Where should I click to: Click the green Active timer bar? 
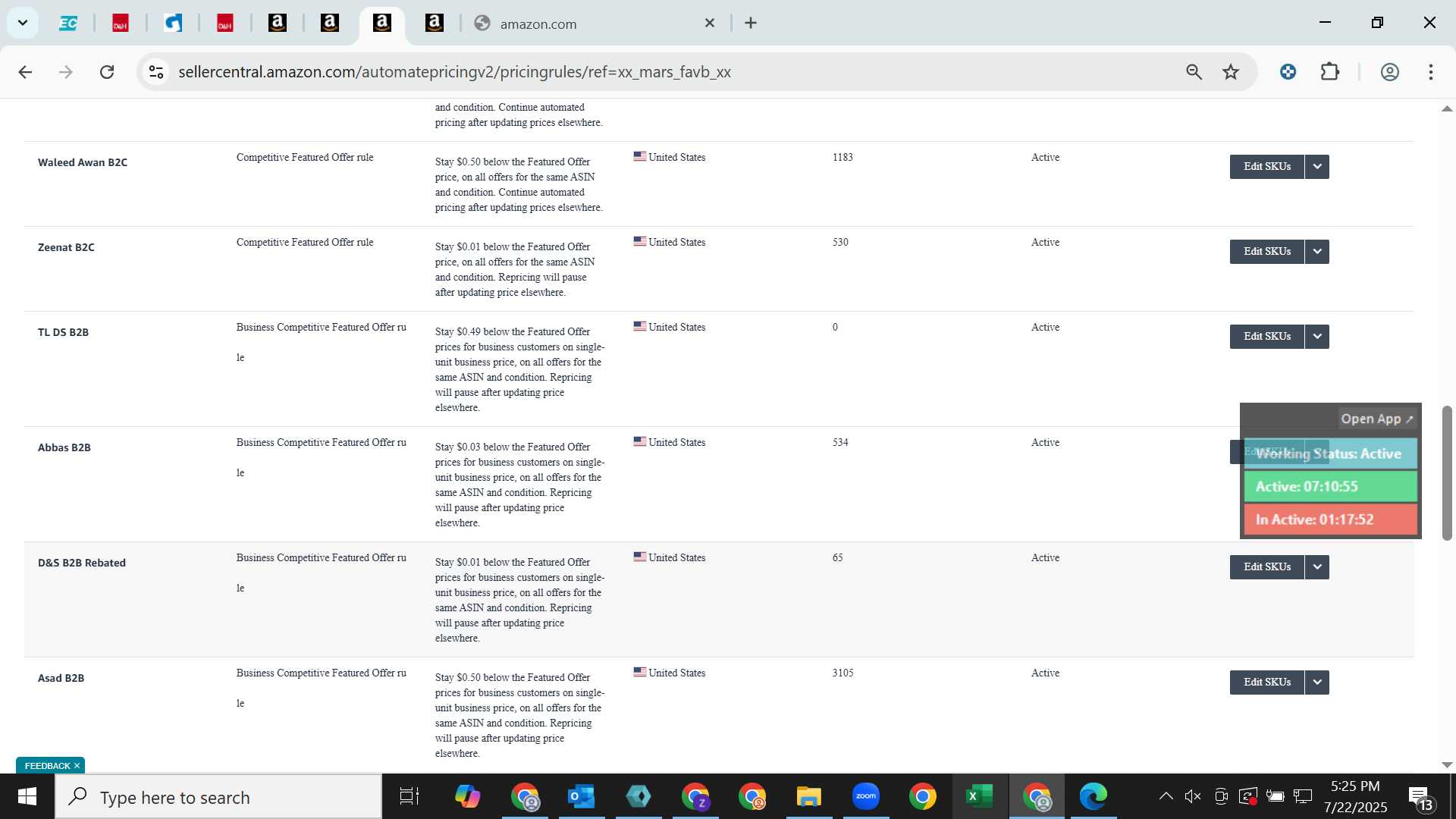click(x=1330, y=486)
